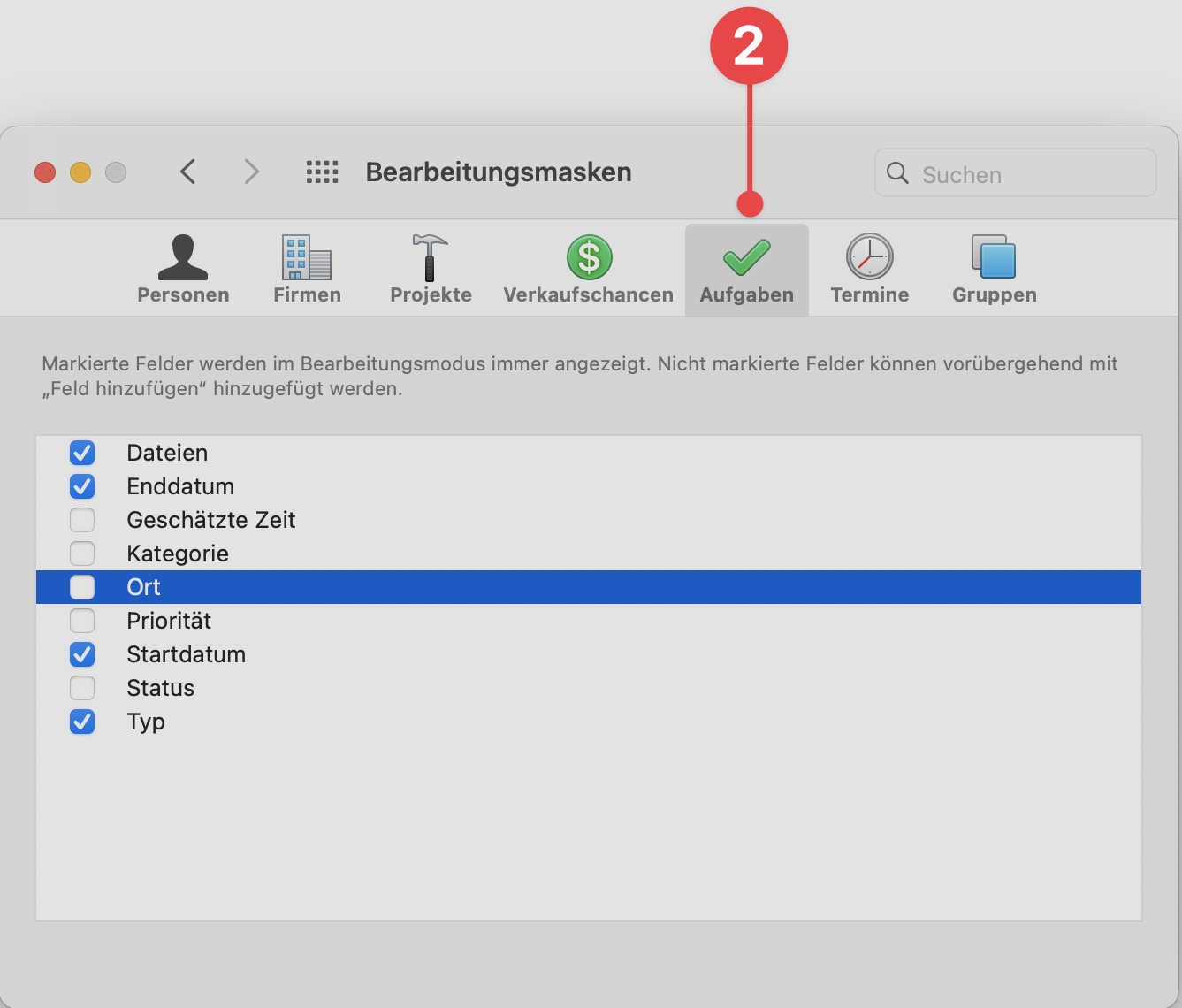This screenshot has height=1008, width=1182.
Task: Disable the Enddatum field
Action: (81, 486)
